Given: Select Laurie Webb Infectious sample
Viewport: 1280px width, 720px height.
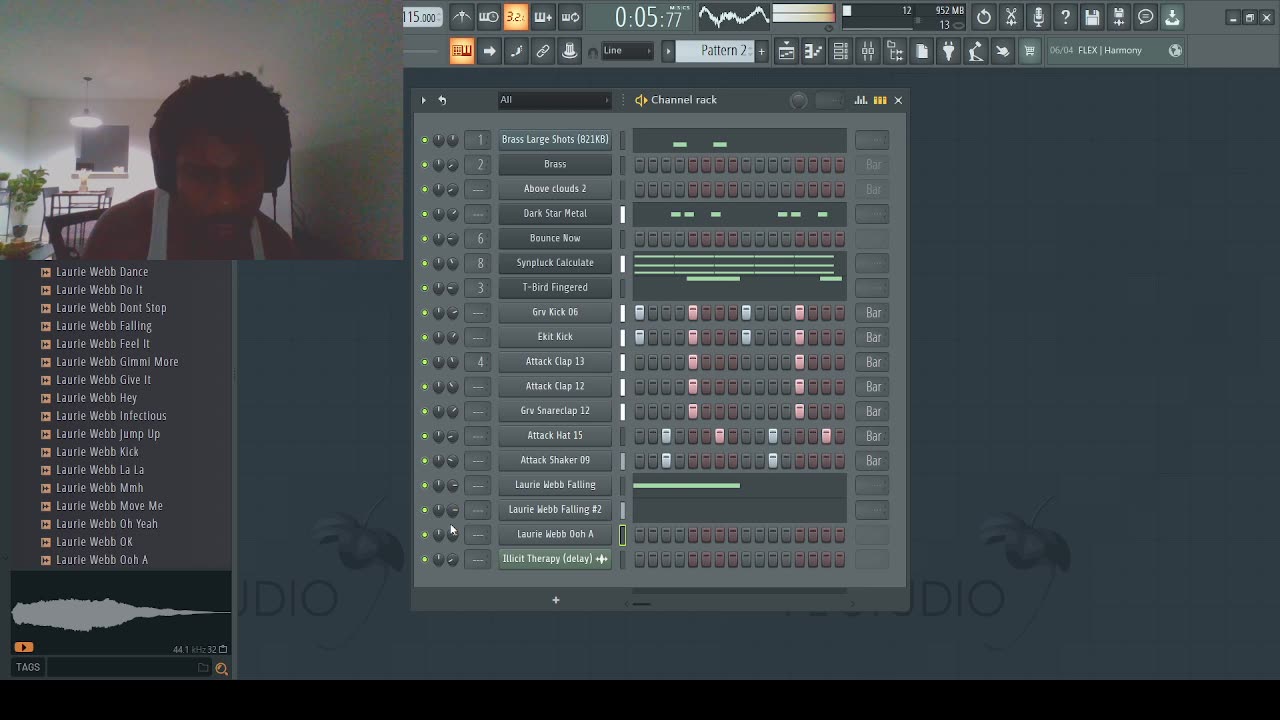Looking at the screenshot, I should click(x=111, y=416).
